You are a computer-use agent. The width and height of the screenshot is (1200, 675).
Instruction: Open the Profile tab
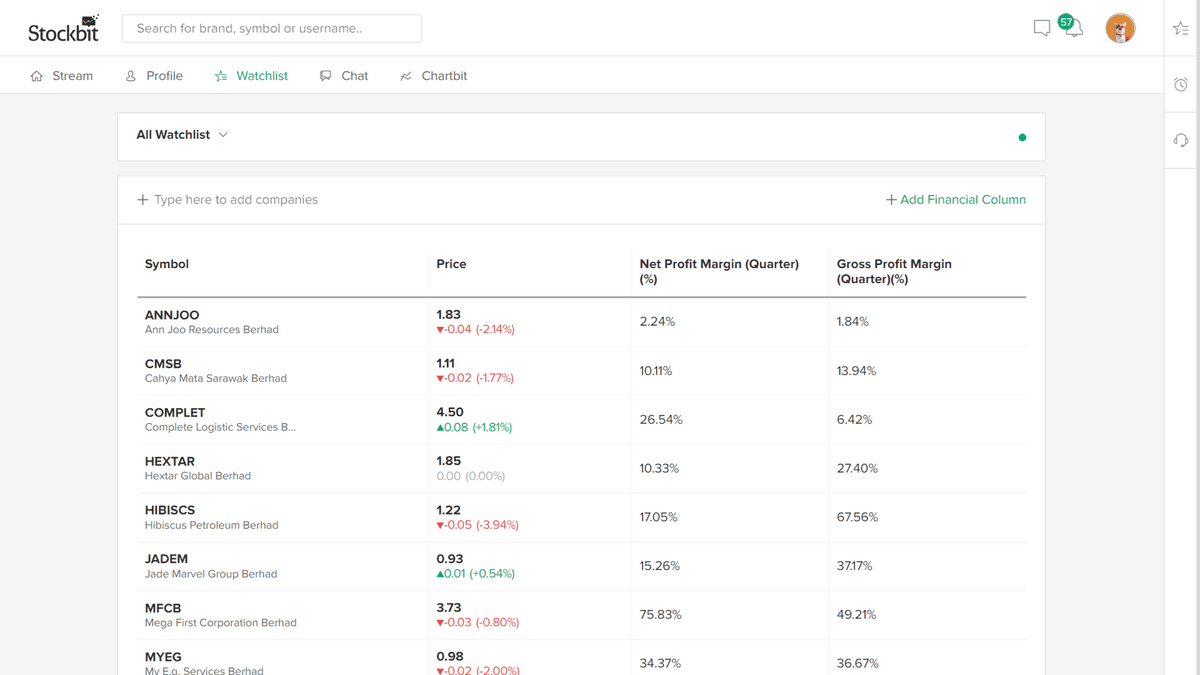tap(154, 76)
